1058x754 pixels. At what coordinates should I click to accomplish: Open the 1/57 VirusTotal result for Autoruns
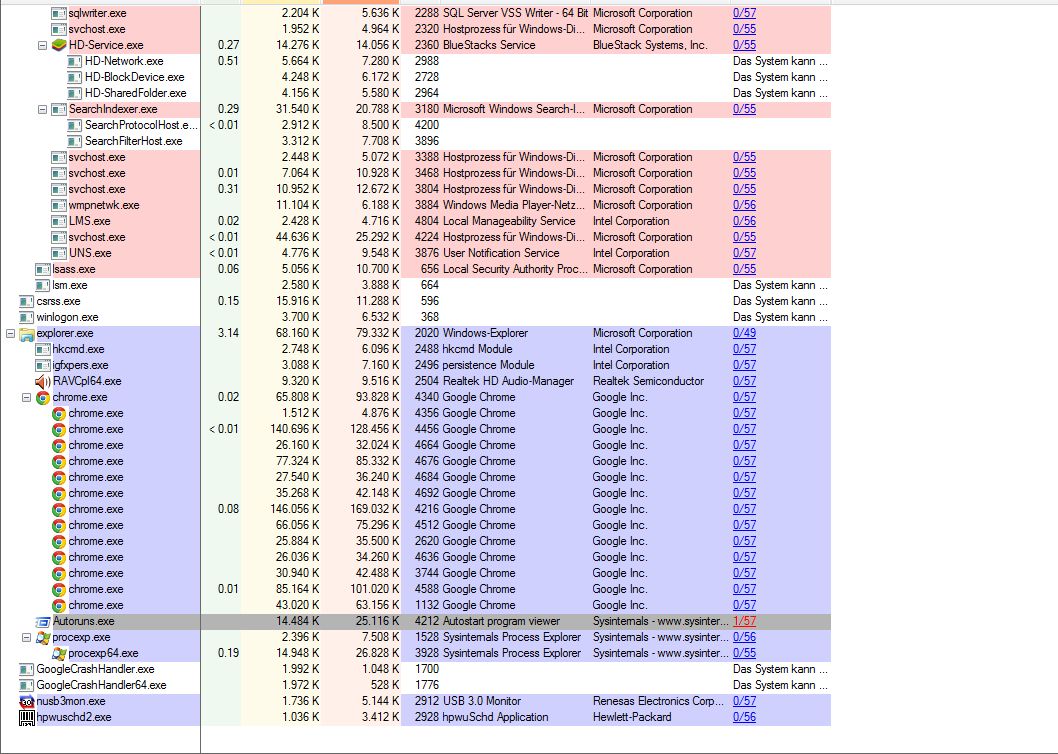coord(744,621)
